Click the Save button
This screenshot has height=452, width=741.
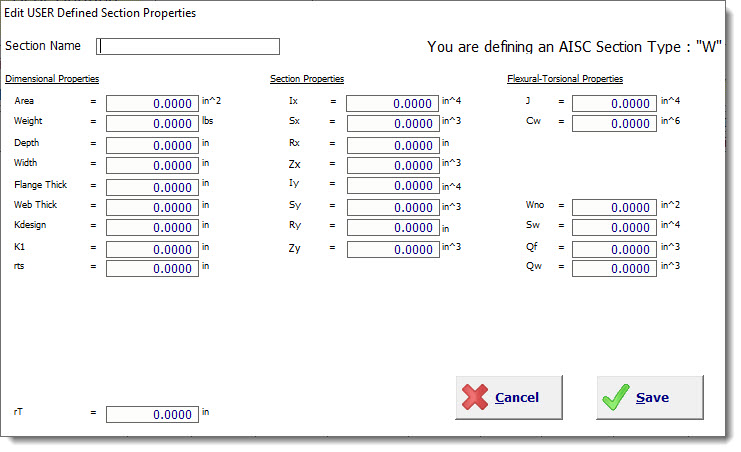[650, 397]
